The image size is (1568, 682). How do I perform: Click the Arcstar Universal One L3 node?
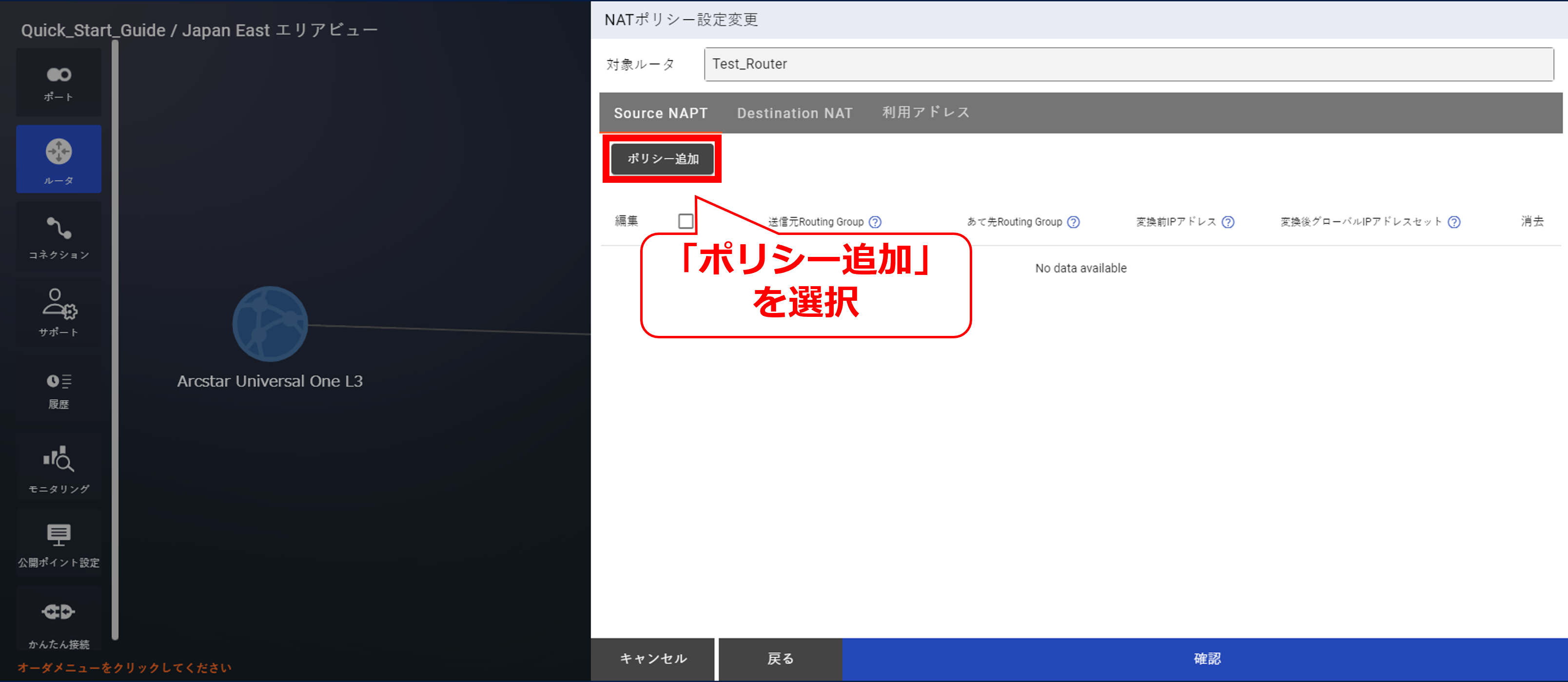coord(270,324)
